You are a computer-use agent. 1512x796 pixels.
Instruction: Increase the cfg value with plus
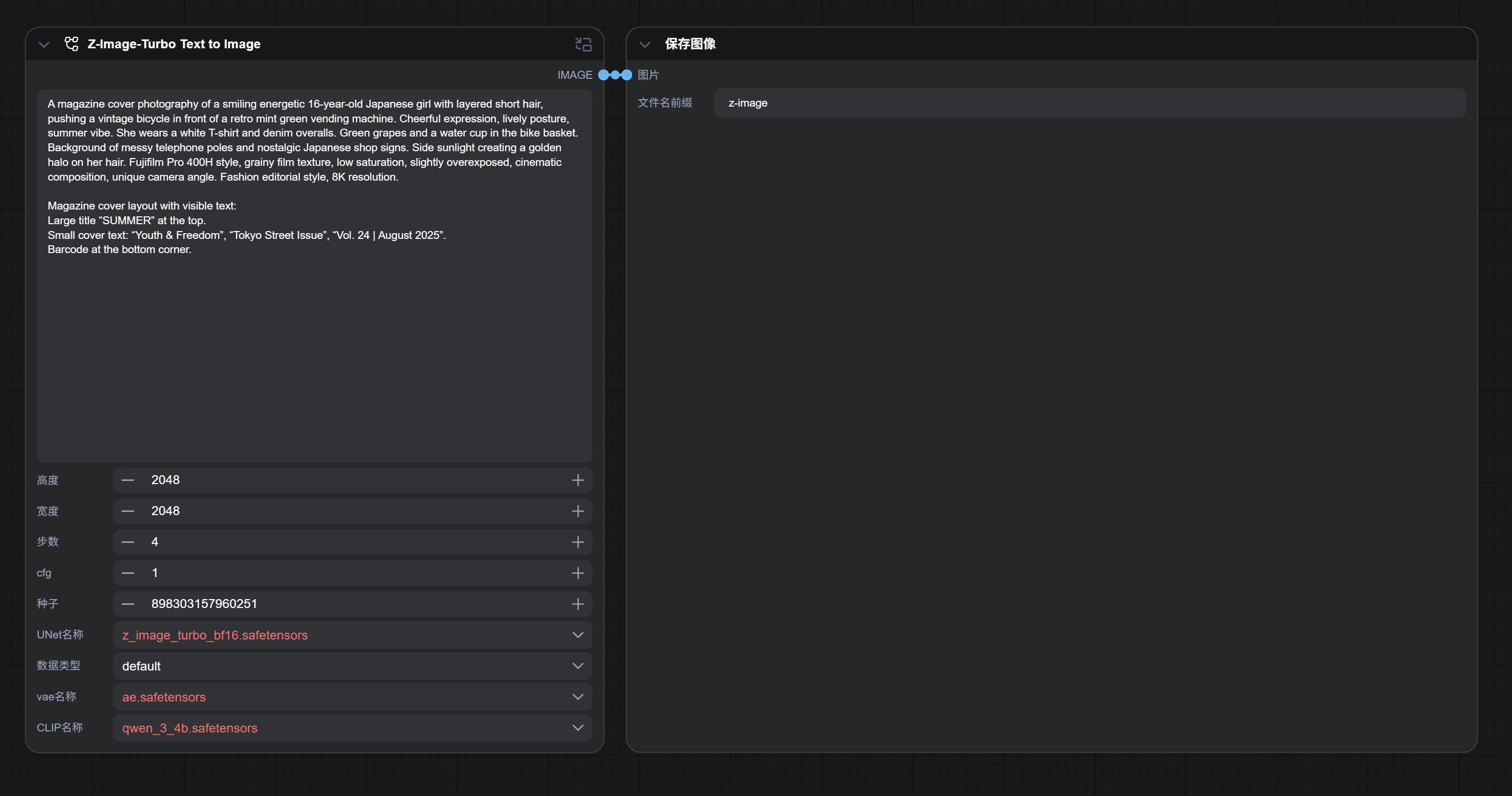pyautogui.click(x=577, y=573)
